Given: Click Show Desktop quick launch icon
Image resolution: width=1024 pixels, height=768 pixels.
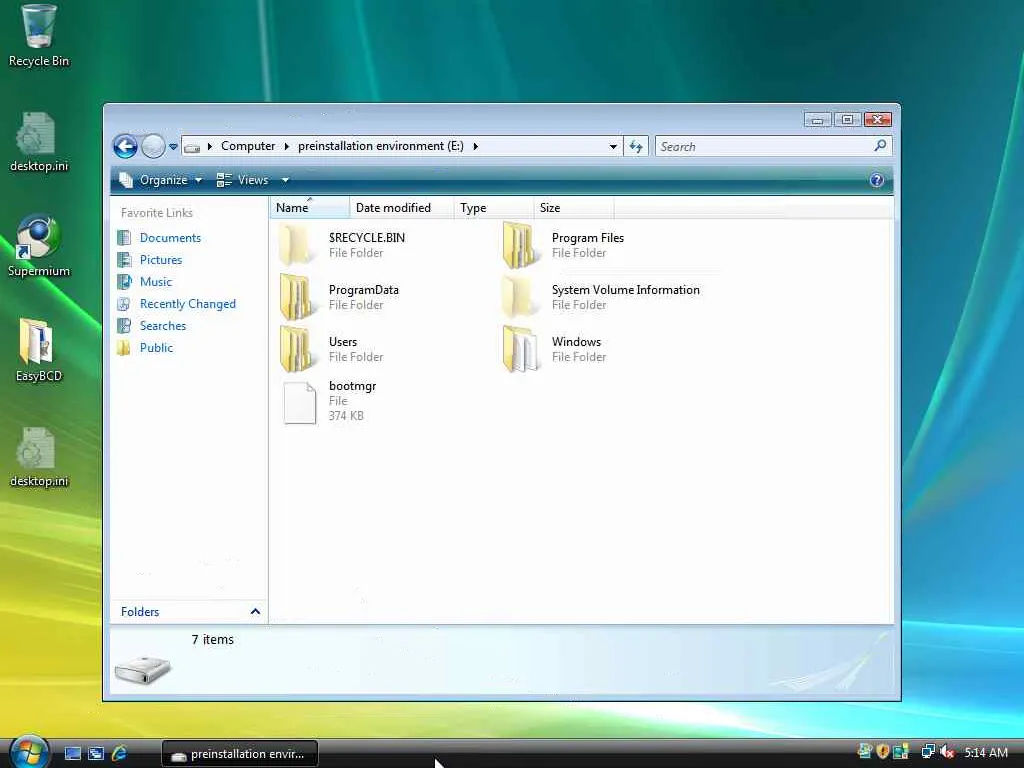Looking at the screenshot, I should tap(72, 754).
